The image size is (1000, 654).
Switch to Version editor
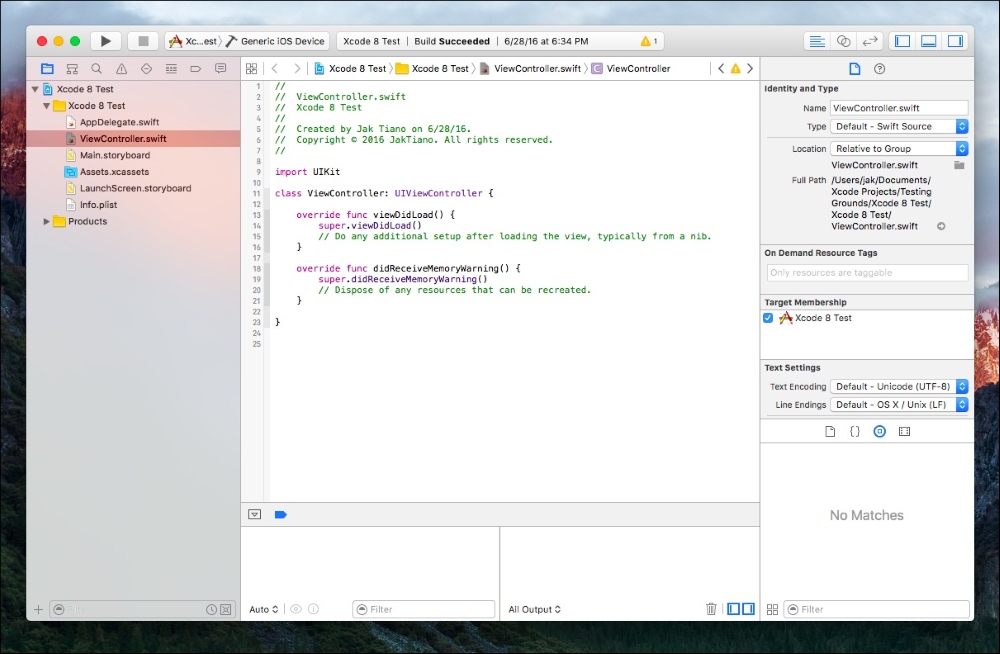(870, 41)
